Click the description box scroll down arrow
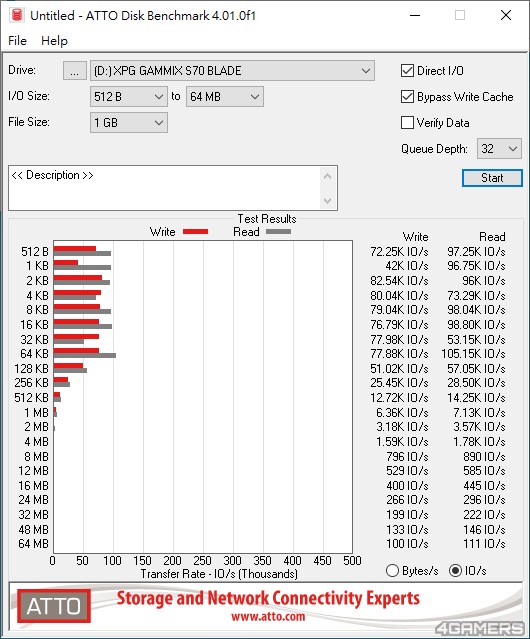530x639 pixels. point(327,200)
